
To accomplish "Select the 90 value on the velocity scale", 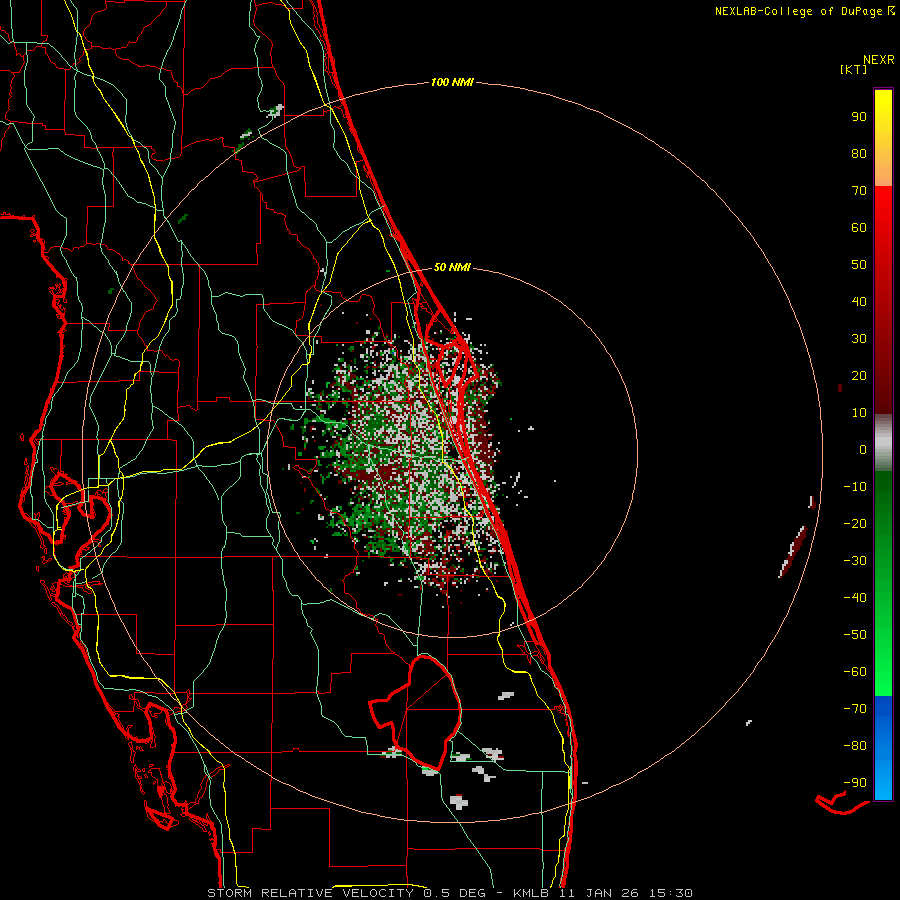I will [859, 117].
